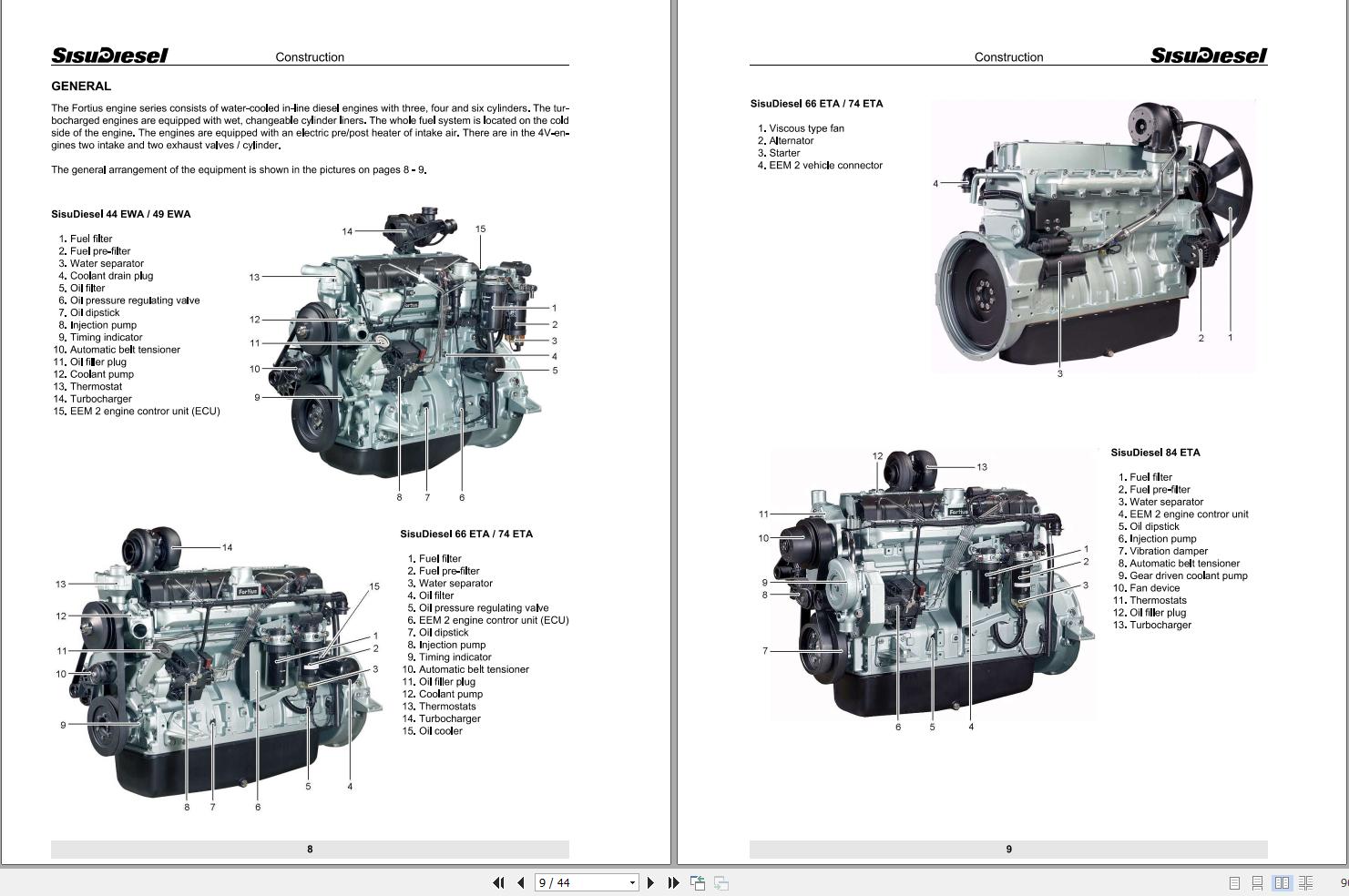The image size is (1349, 896).
Task: Click the list item '7. Vibration damper'
Action: (x=1163, y=551)
